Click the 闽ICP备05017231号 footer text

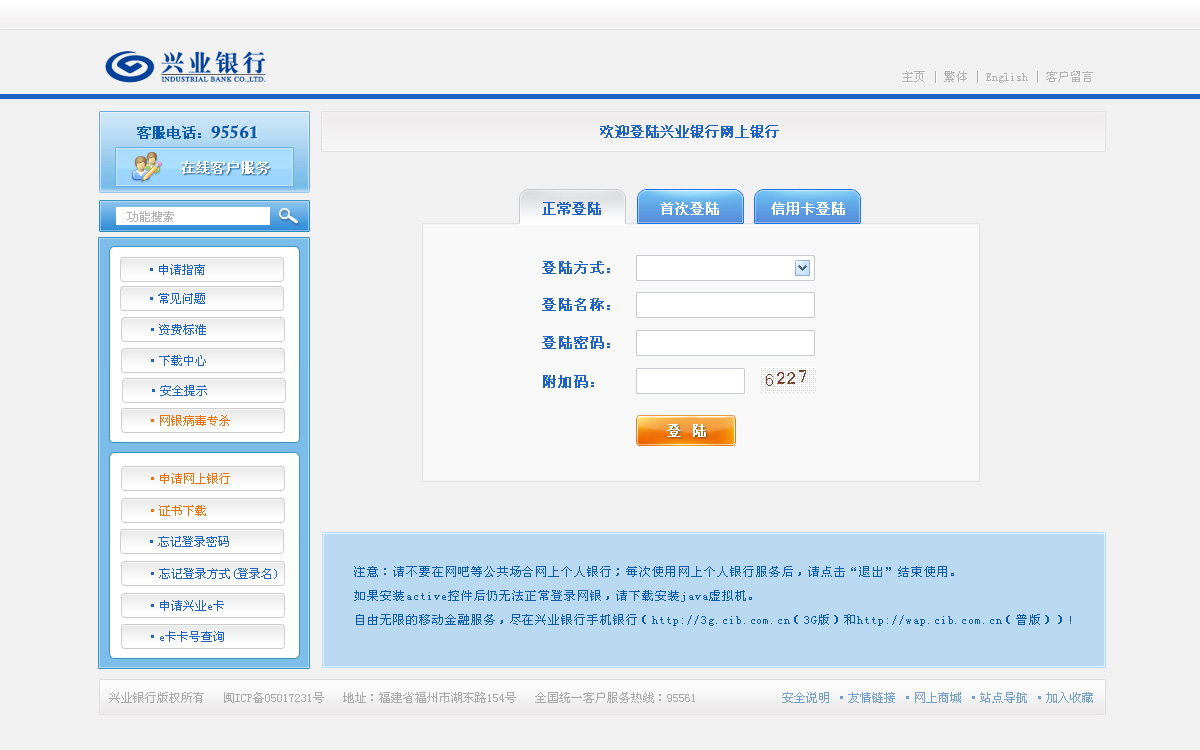click(273, 698)
